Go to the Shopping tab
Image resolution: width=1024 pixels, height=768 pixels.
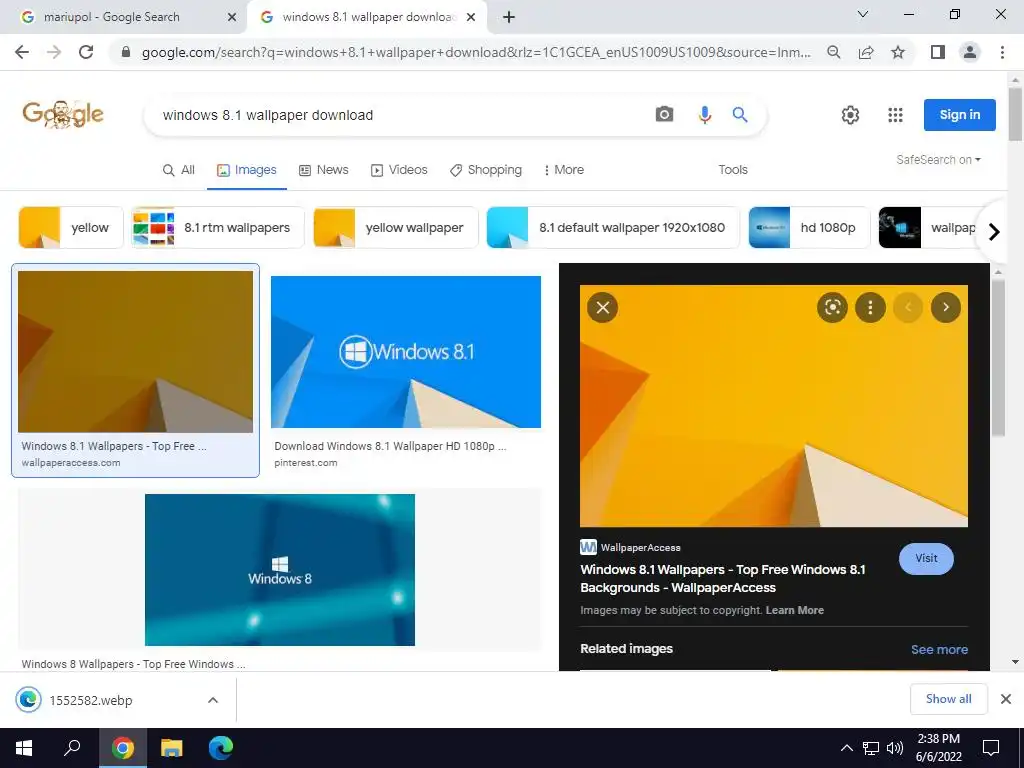(485, 170)
